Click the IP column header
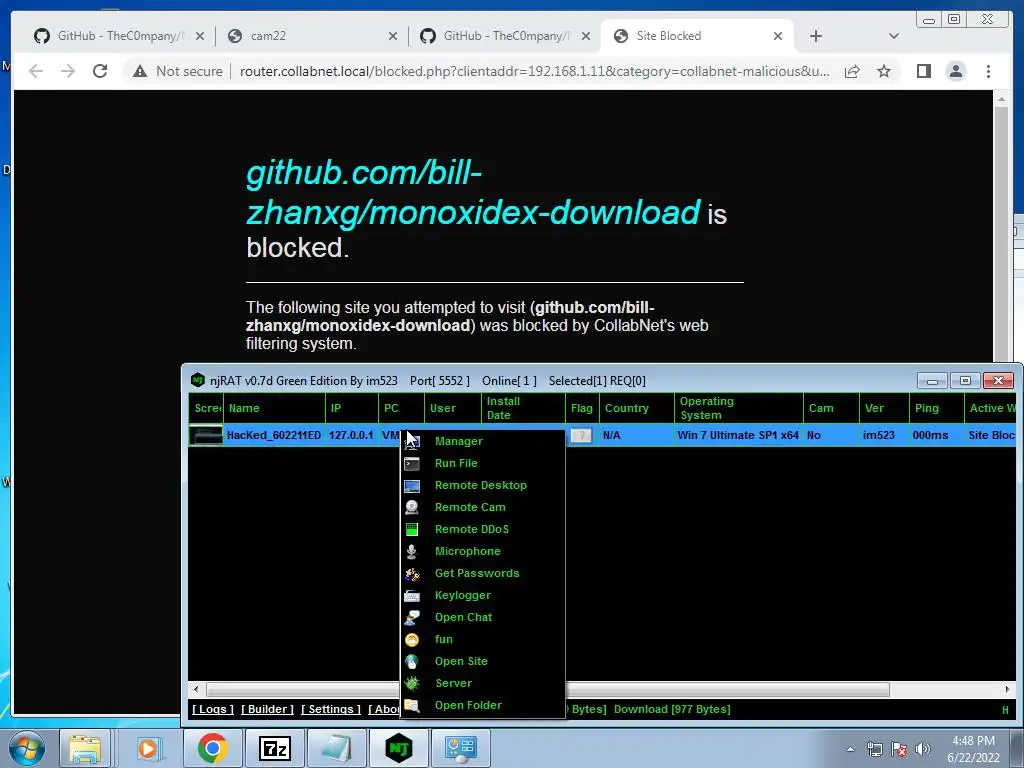 click(x=351, y=408)
